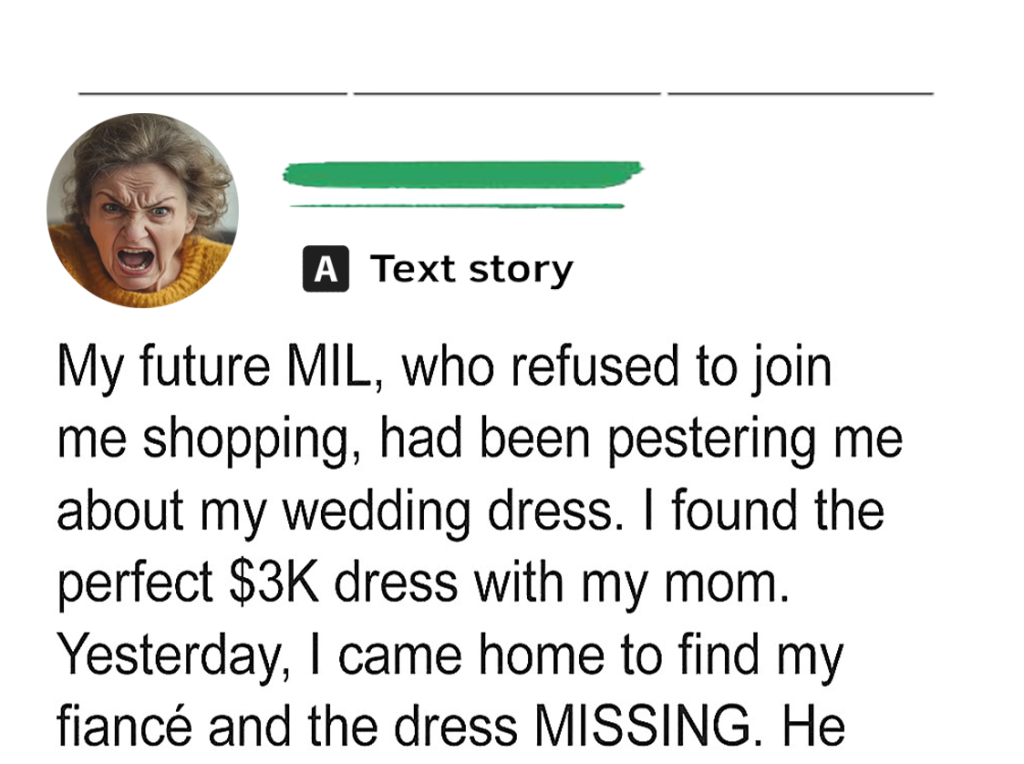
Task: Click the line "about my wedding dress"
Action: coord(470,511)
